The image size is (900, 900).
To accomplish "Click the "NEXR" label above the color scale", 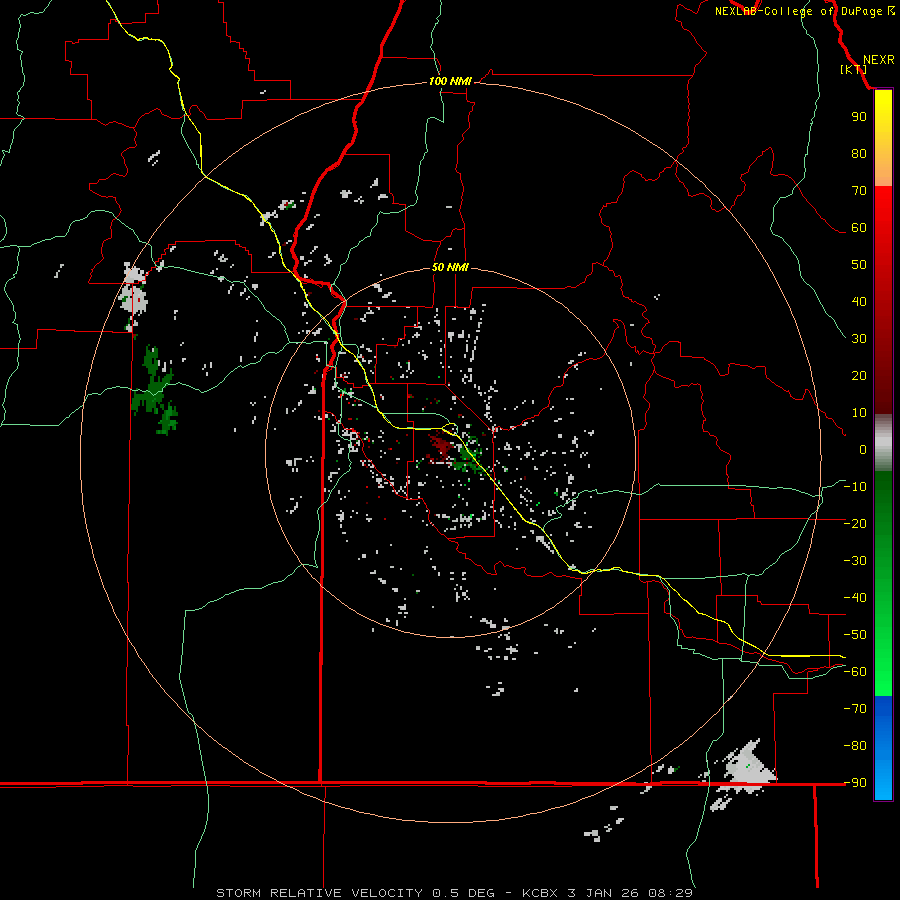I will (x=878, y=60).
